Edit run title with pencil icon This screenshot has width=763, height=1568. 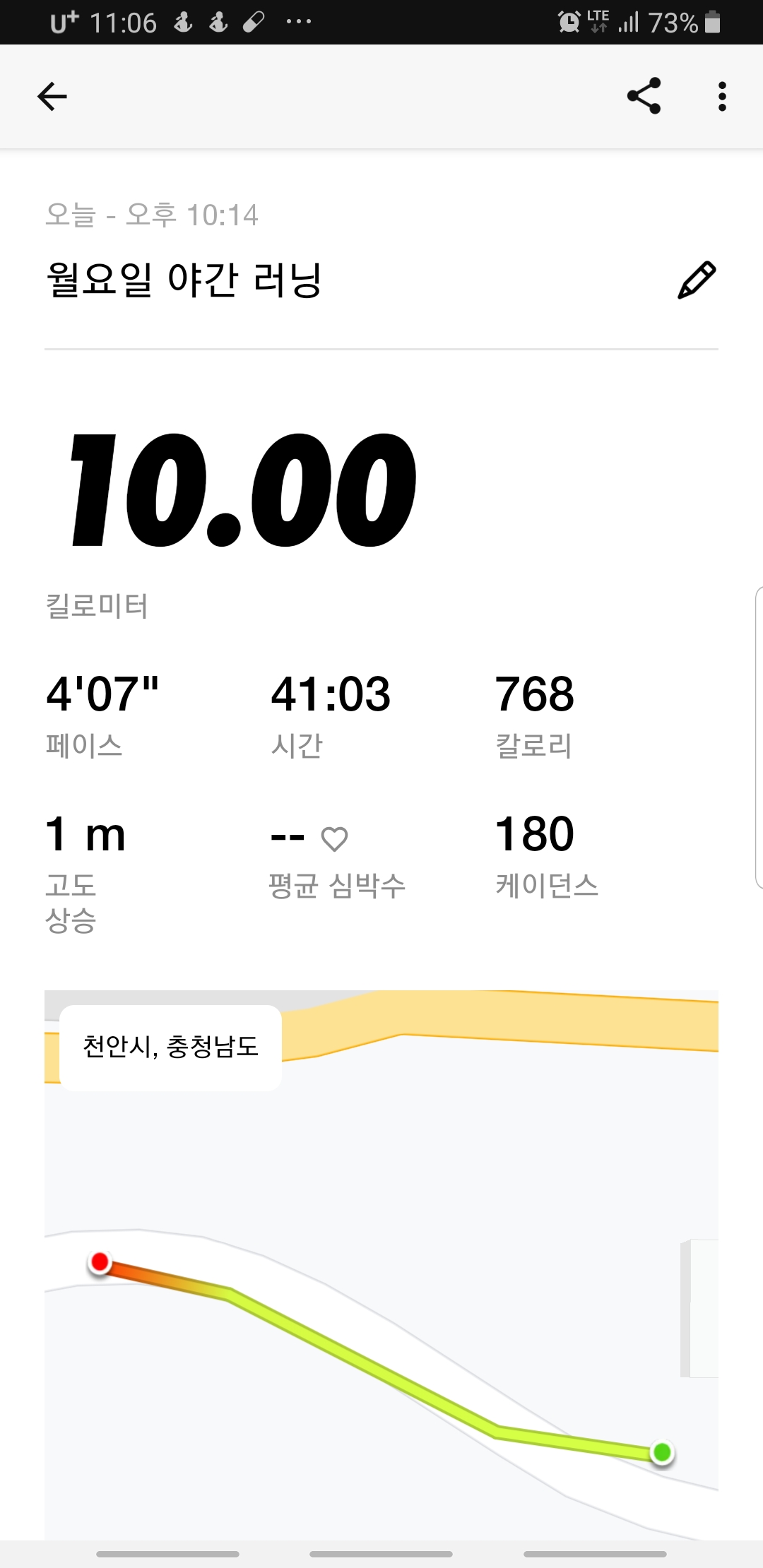tap(697, 280)
